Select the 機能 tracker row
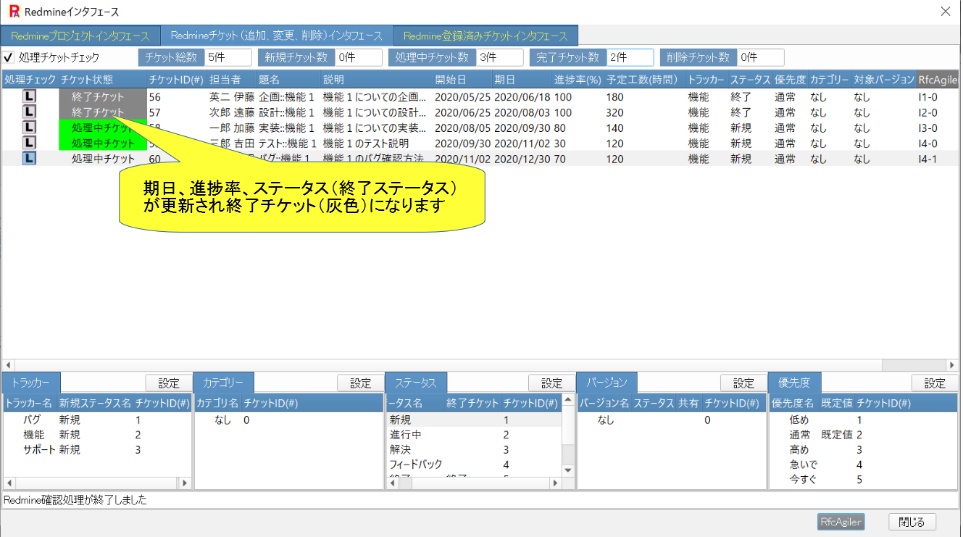 coord(97,434)
